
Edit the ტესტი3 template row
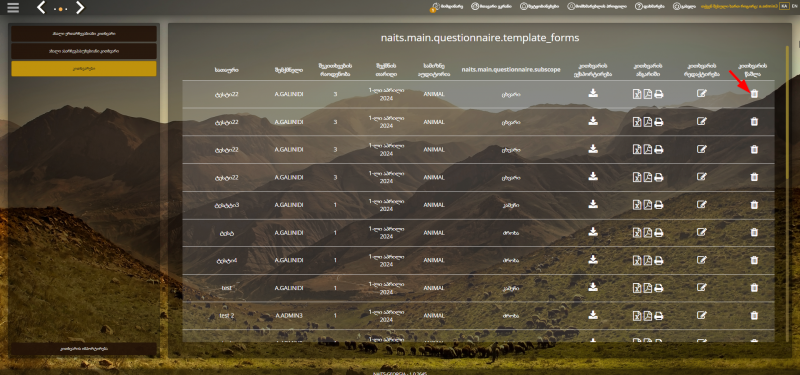click(x=702, y=205)
